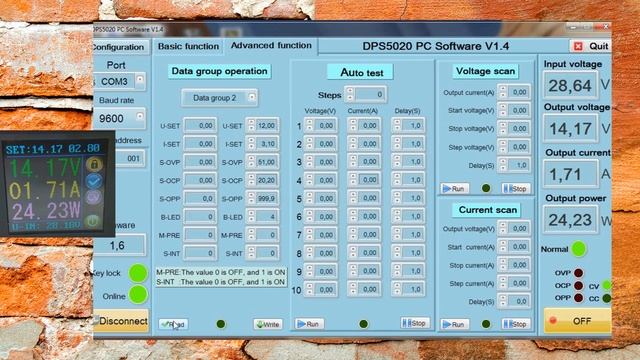Adjust the editable S-INT spinner arrows
This screenshot has height=360, width=640.
coord(251,253)
